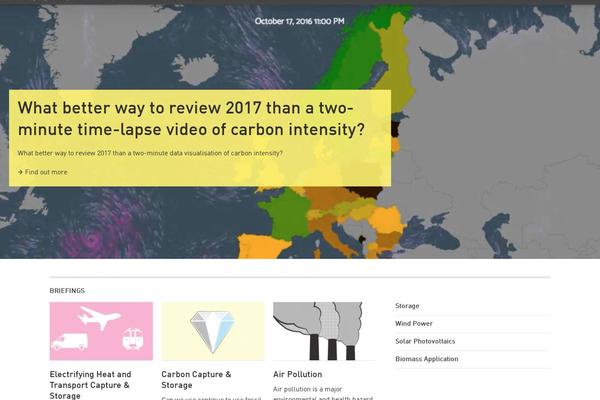Screen dimensions: 600x400
Task: Open the Solar Photovoltaics briefing link
Action: [x=425, y=341]
